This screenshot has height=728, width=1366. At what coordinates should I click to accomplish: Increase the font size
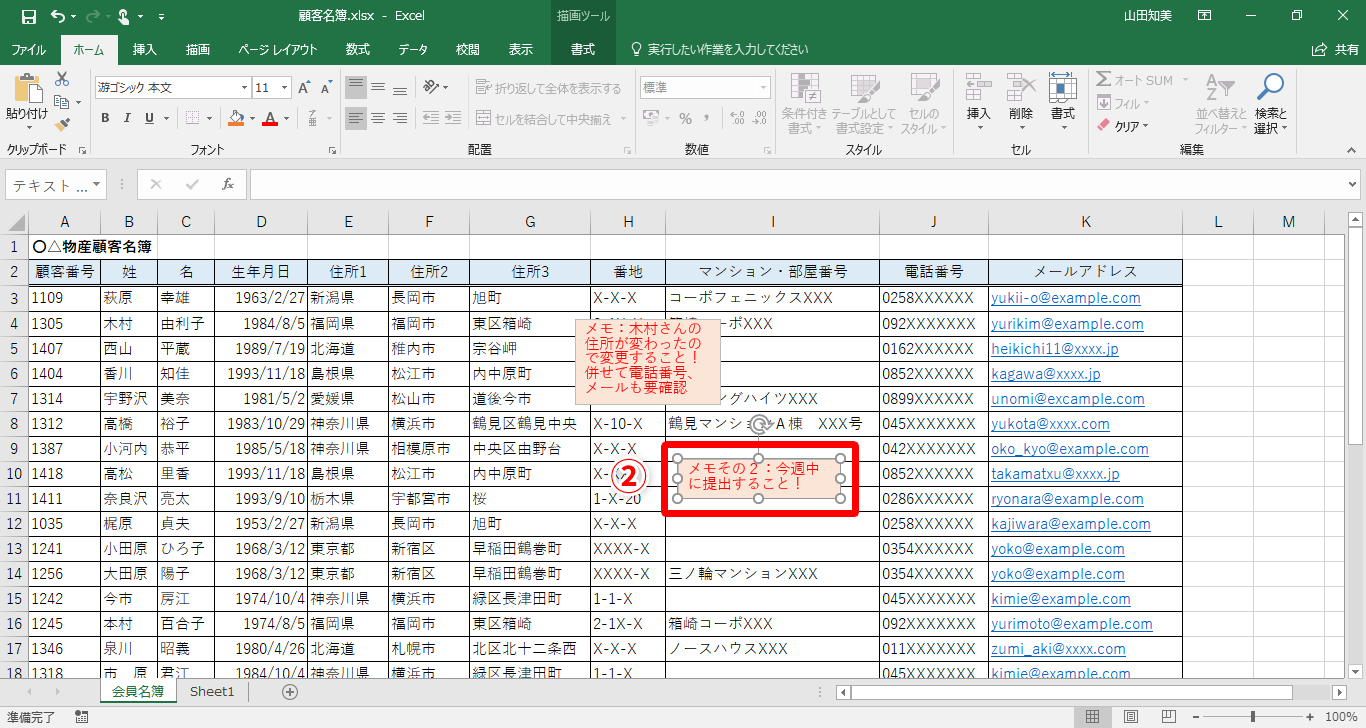pos(305,88)
